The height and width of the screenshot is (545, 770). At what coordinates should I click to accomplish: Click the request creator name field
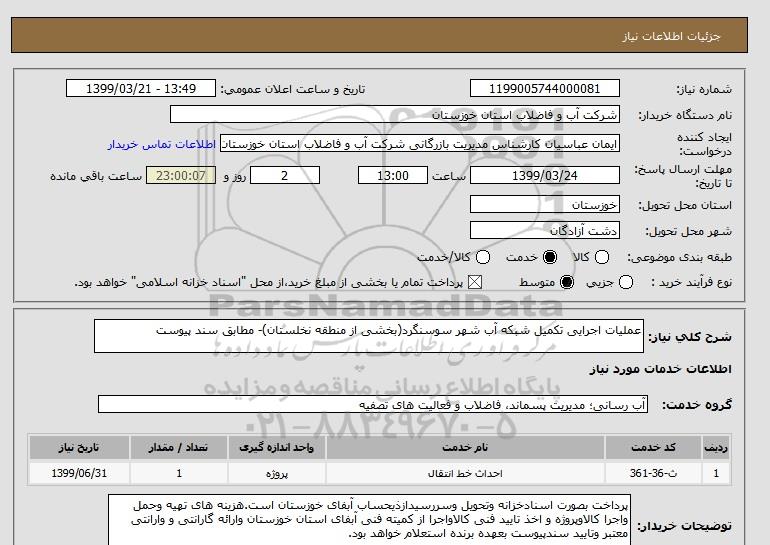click(420, 144)
